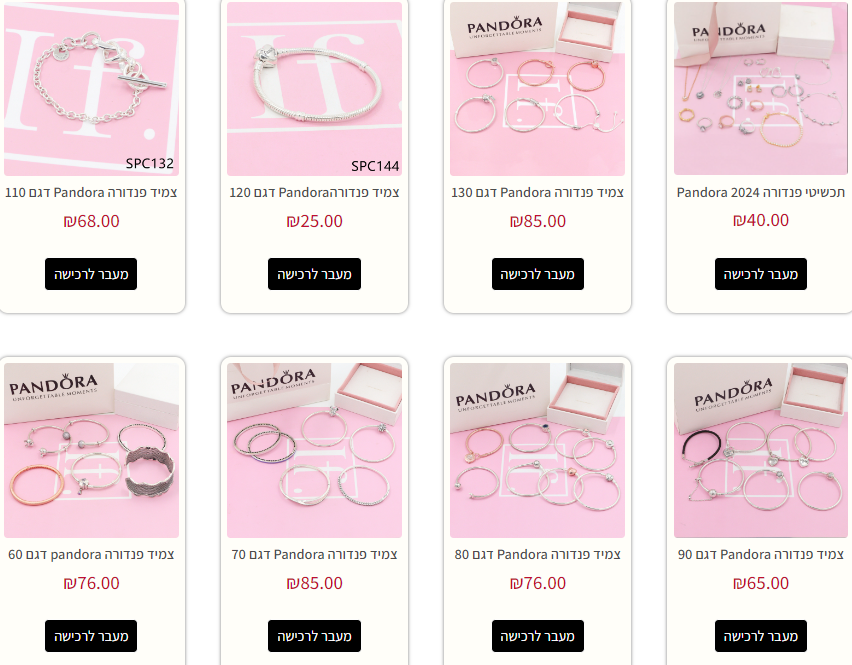Open the SPC144 snake bracelet product image
The height and width of the screenshot is (665, 852).
tap(314, 89)
